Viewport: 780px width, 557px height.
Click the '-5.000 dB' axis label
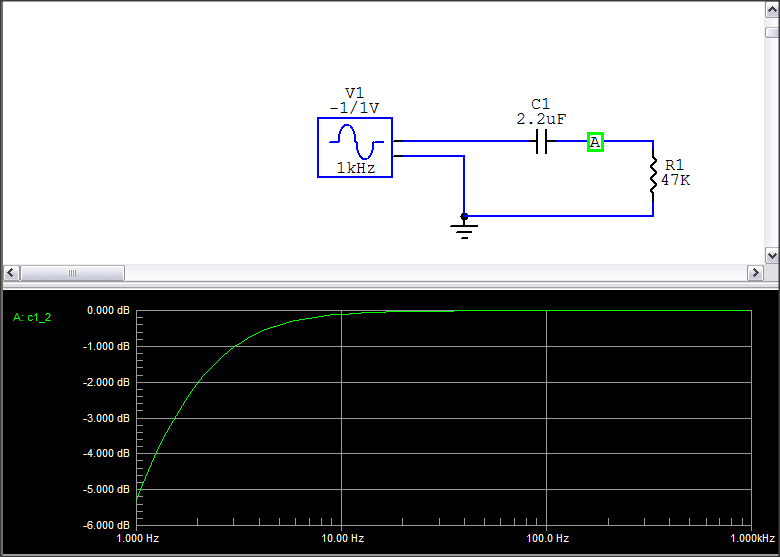[106, 489]
